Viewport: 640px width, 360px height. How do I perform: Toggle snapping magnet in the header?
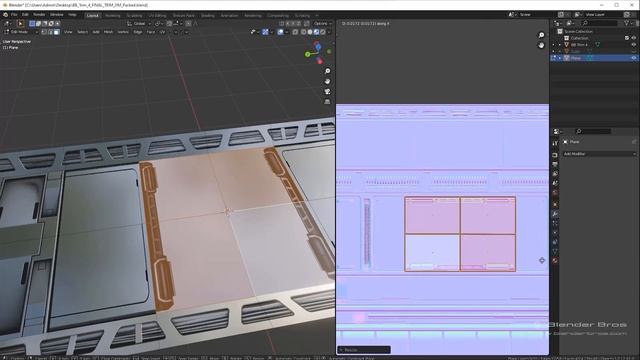coord(169,24)
